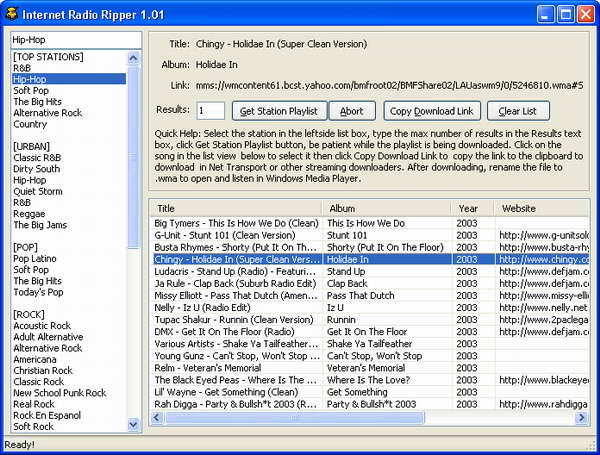This screenshot has height=455, width=600.
Task: Minimize the Internet Radio Ripper window
Action: click(545, 15)
